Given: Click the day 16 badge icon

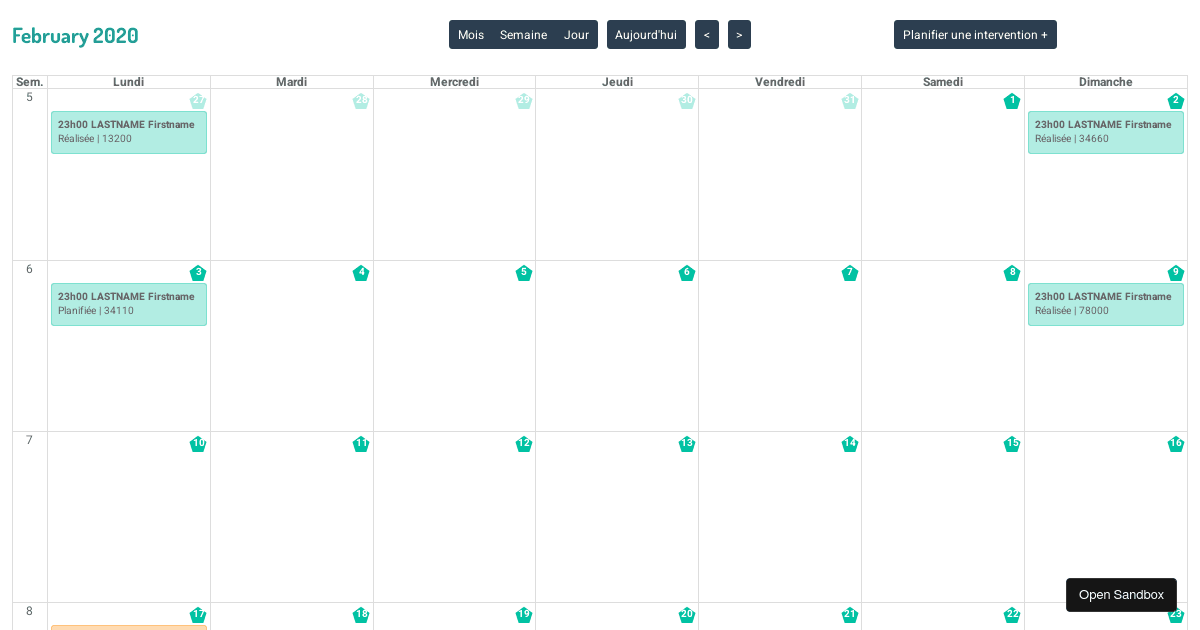Looking at the screenshot, I should (x=1176, y=444).
